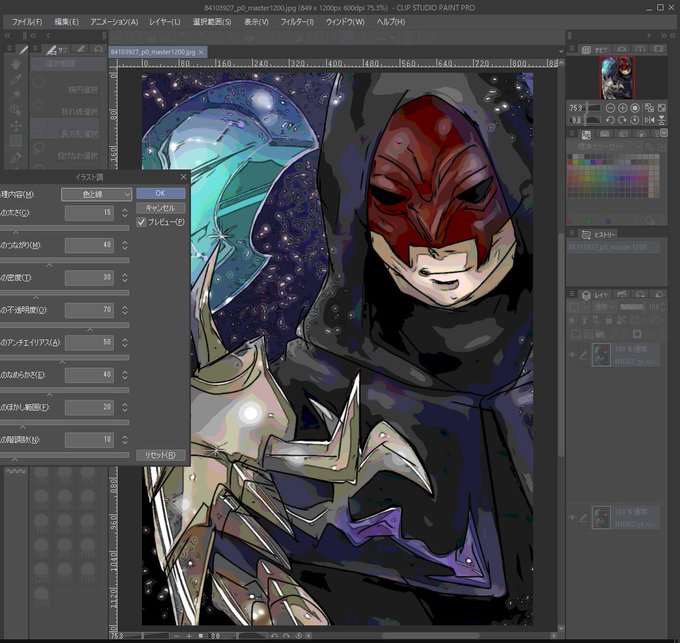The width and height of the screenshot is (680, 643).
Task: Open the ファイル(F) menu
Action: click(27, 22)
